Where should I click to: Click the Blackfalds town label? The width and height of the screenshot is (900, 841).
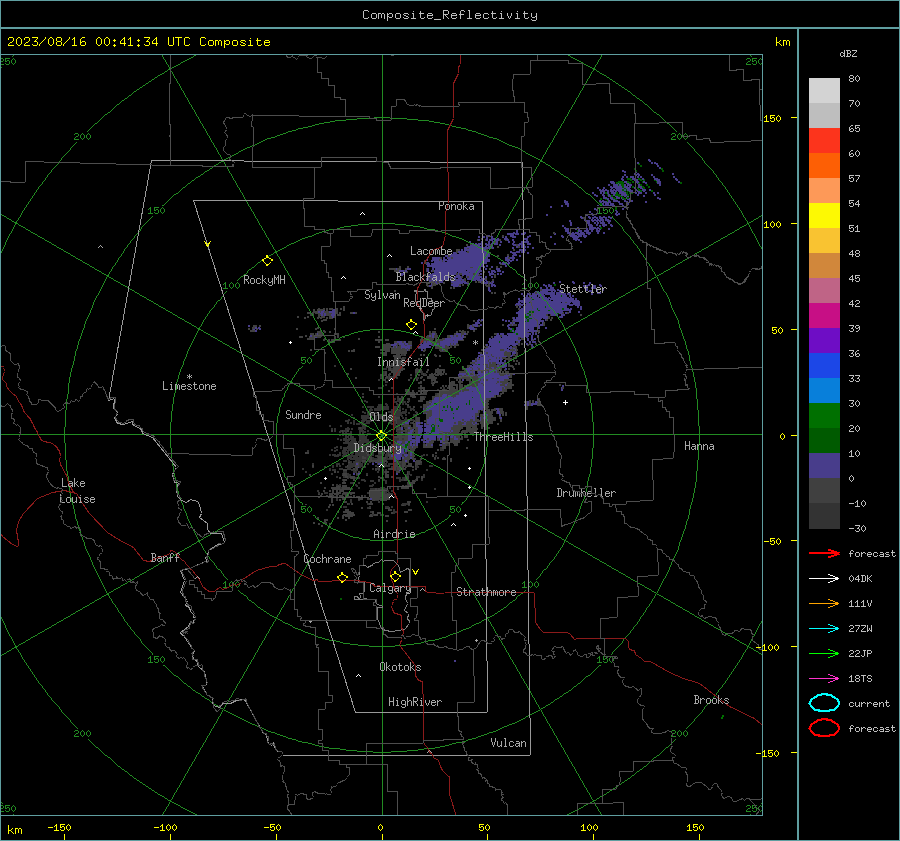(425, 277)
